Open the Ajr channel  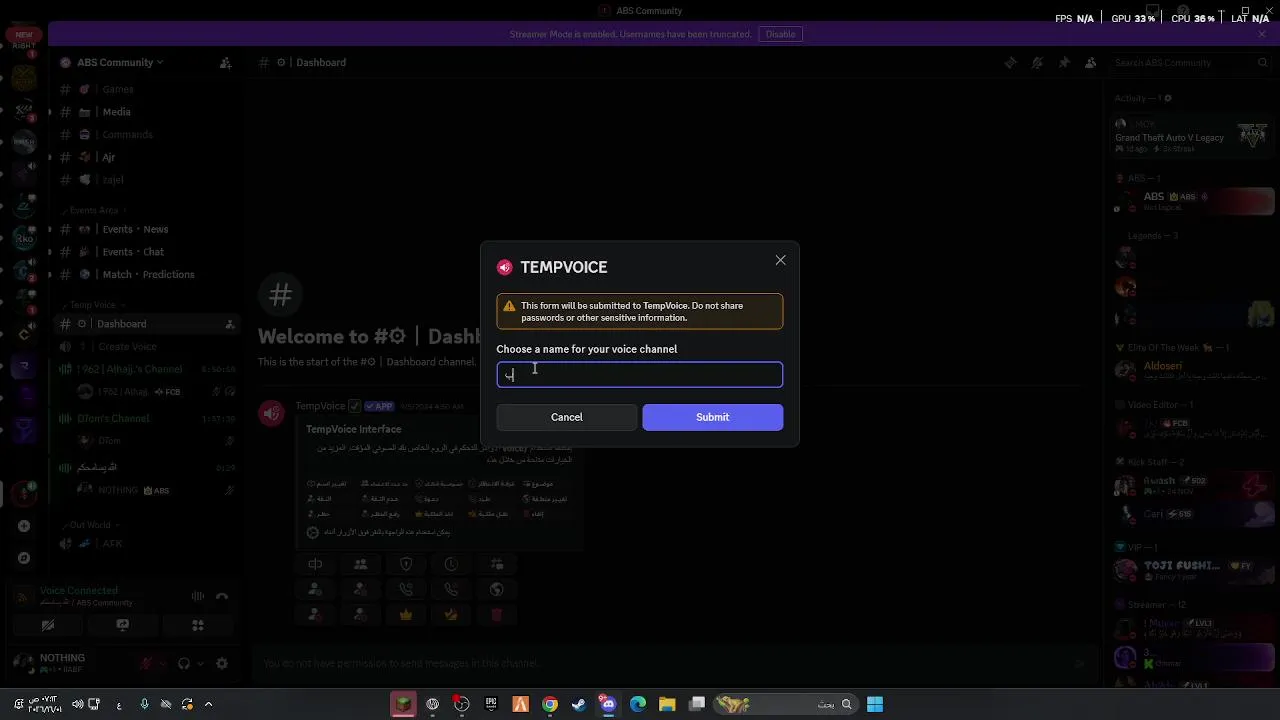coord(146,157)
